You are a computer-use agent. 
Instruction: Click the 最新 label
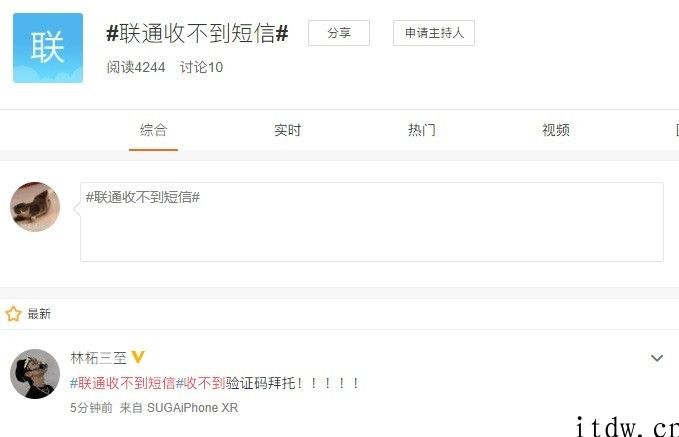pos(39,314)
